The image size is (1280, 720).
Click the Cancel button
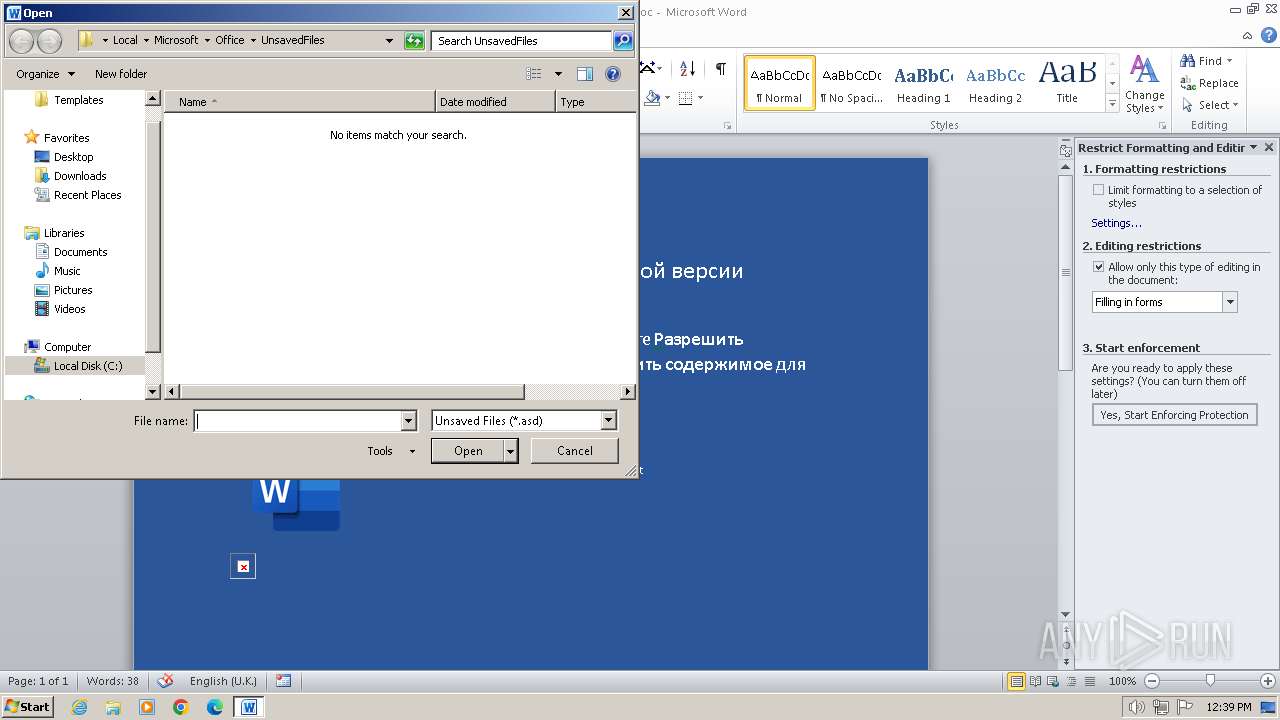(x=574, y=451)
